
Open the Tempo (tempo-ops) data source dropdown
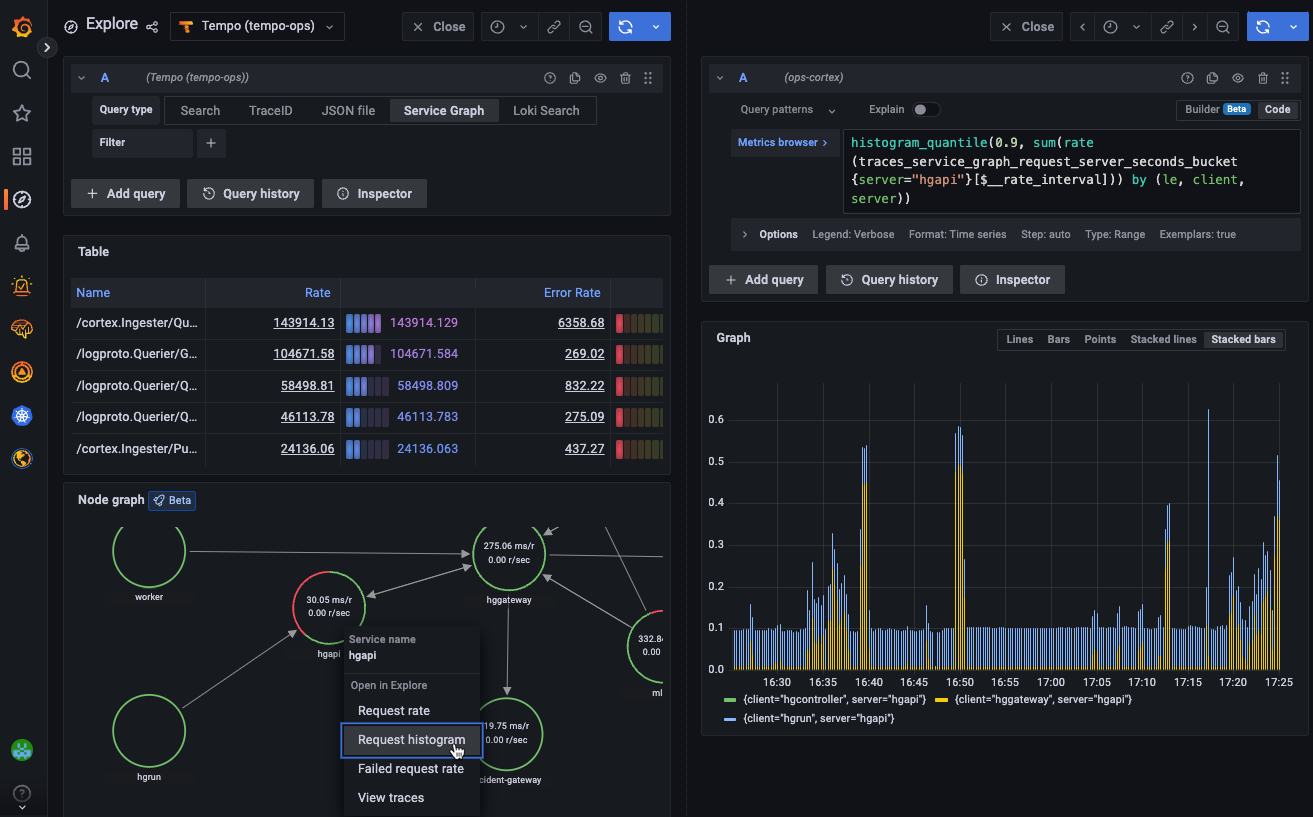257,27
